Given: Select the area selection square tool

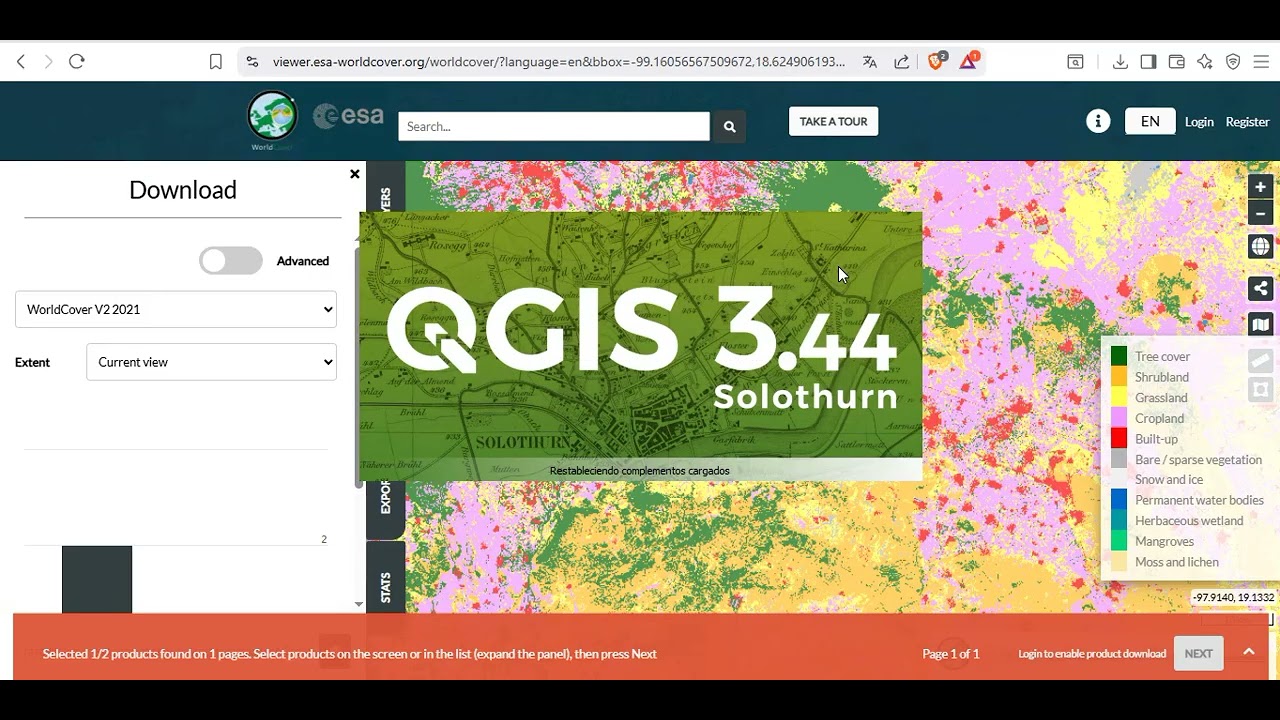Looking at the screenshot, I should pyautogui.click(x=1261, y=390).
